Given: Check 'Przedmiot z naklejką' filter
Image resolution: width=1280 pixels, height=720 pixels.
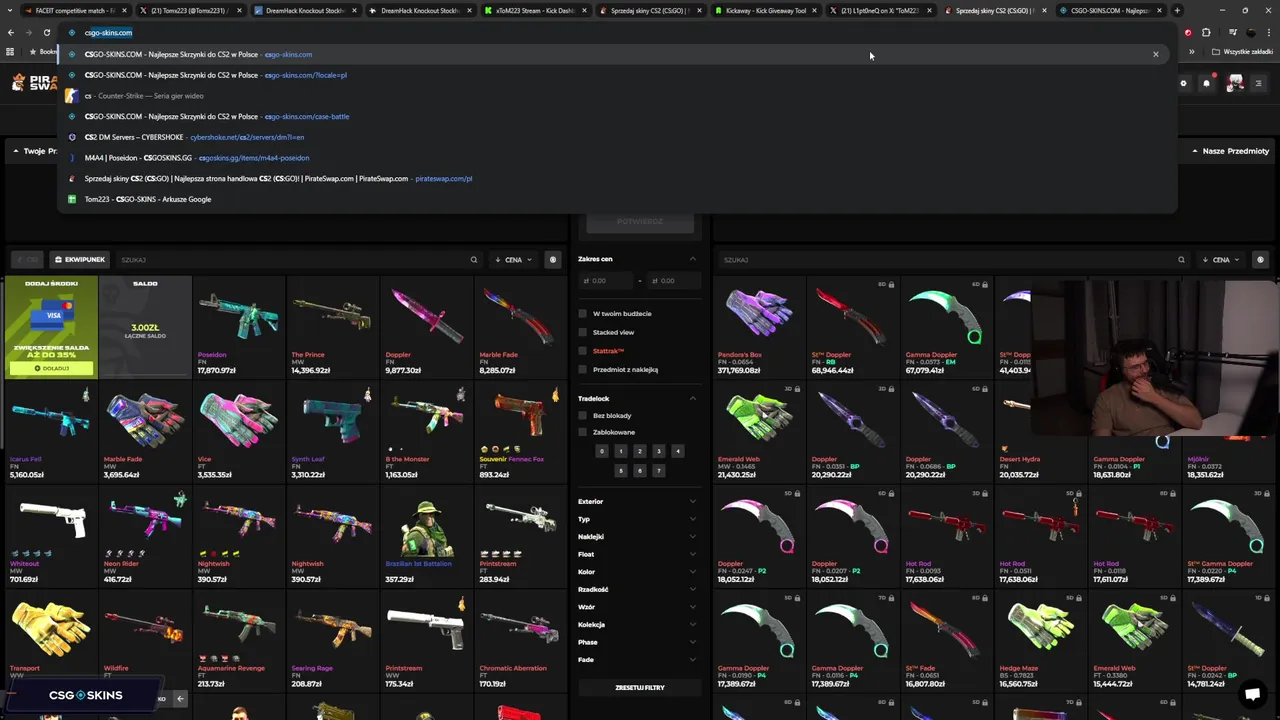Looking at the screenshot, I should [x=582, y=370].
